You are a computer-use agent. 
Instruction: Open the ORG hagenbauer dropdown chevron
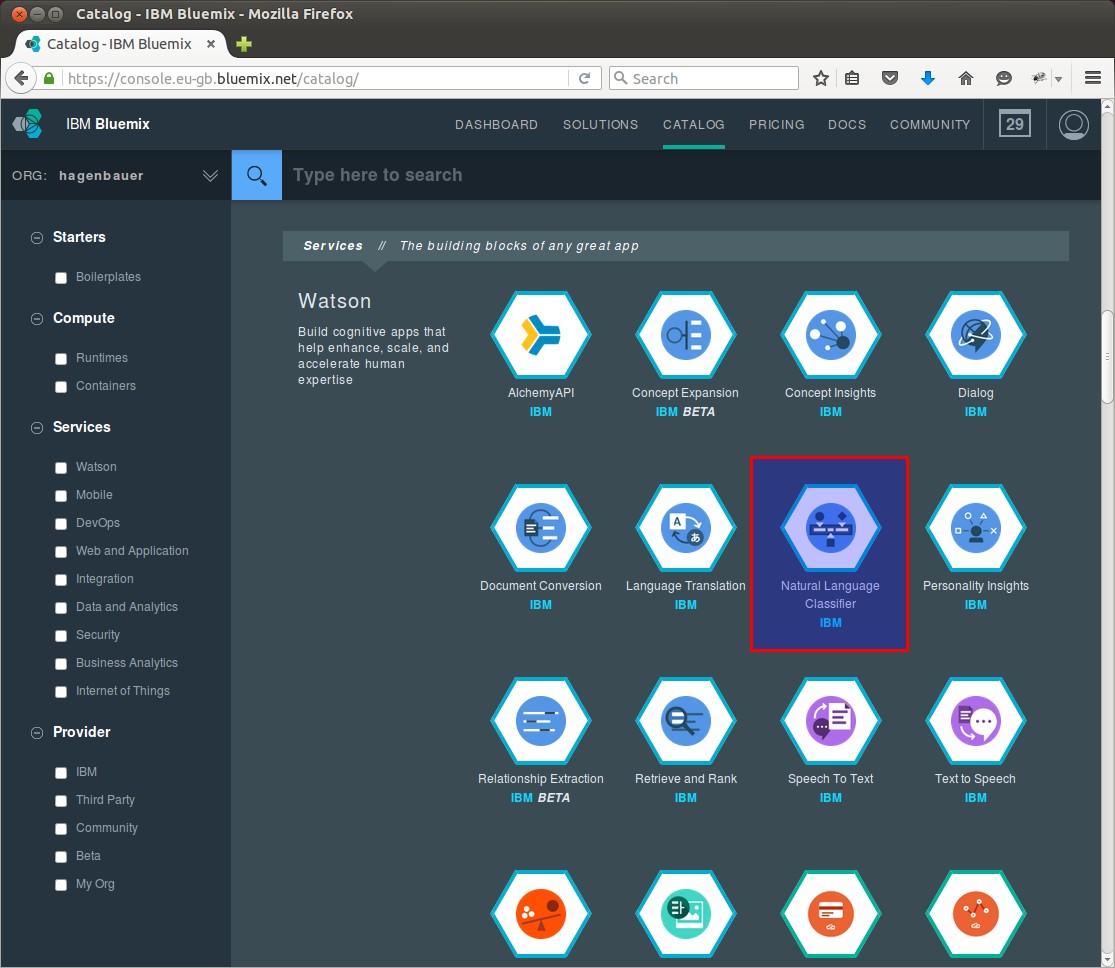(210, 176)
